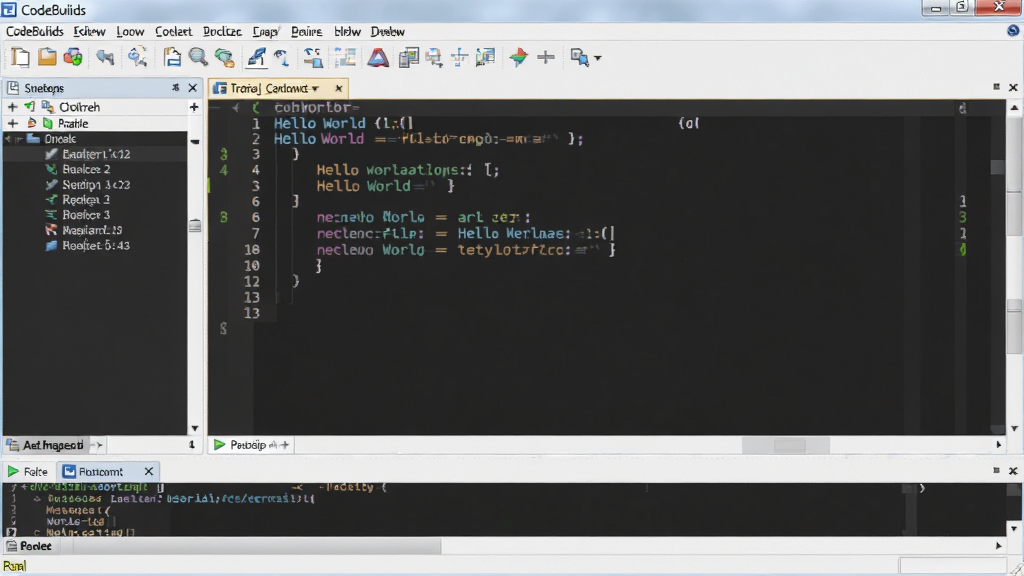Open the Loow menu
The width and height of the screenshot is (1024, 576).
[x=130, y=31]
